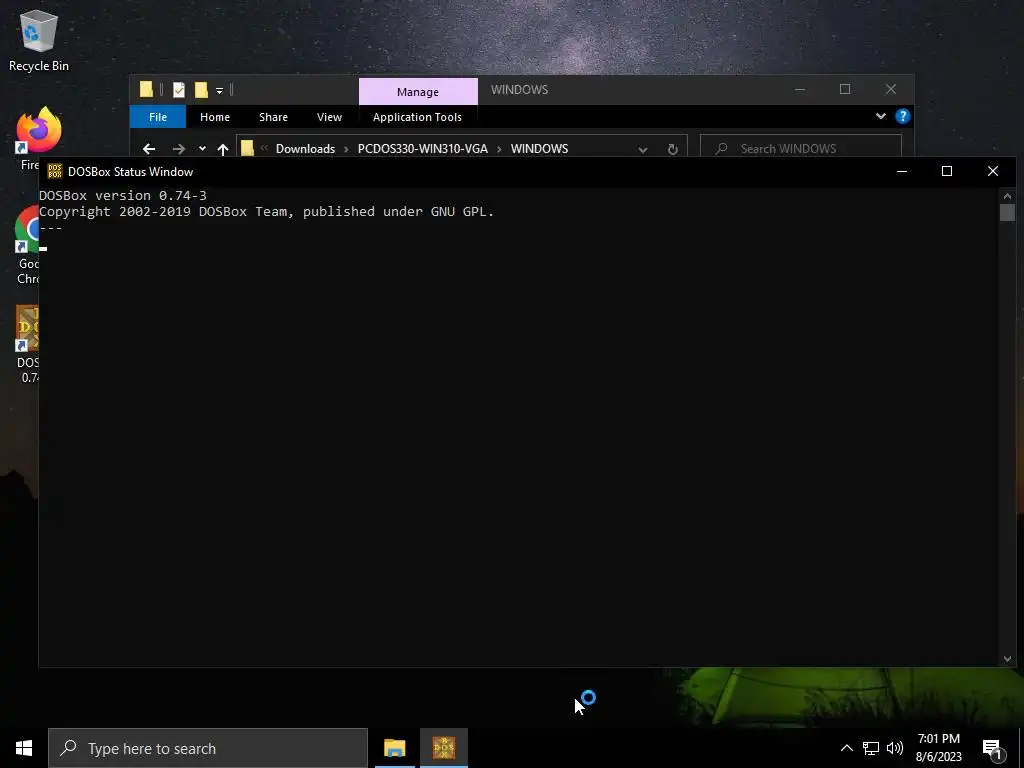Maximize the DOSBox Status Window
Image resolution: width=1024 pixels, height=768 pixels.
[x=947, y=171]
